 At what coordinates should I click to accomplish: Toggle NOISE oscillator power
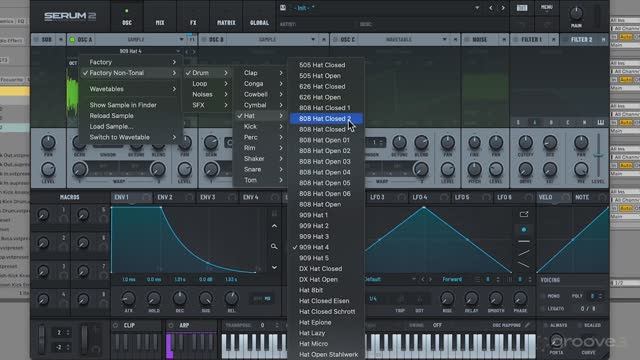click(467, 40)
